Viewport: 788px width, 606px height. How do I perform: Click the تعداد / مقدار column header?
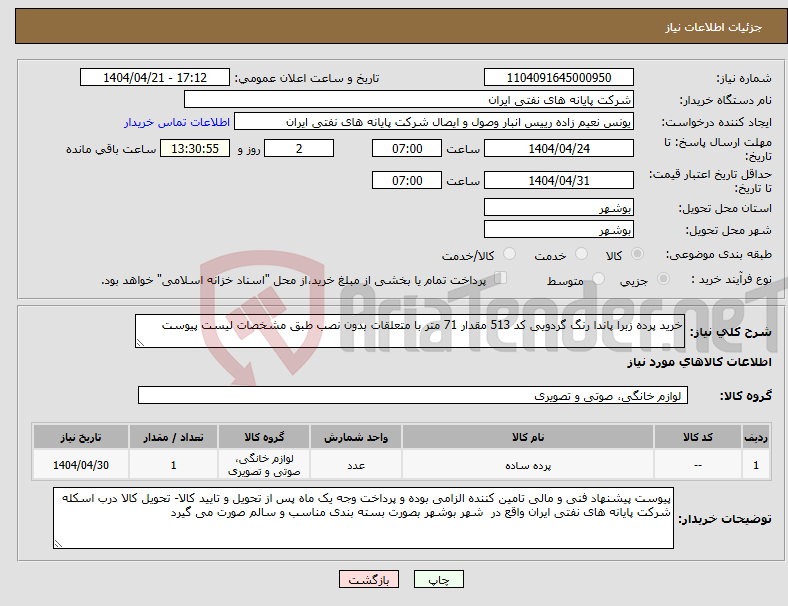[x=173, y=437]
